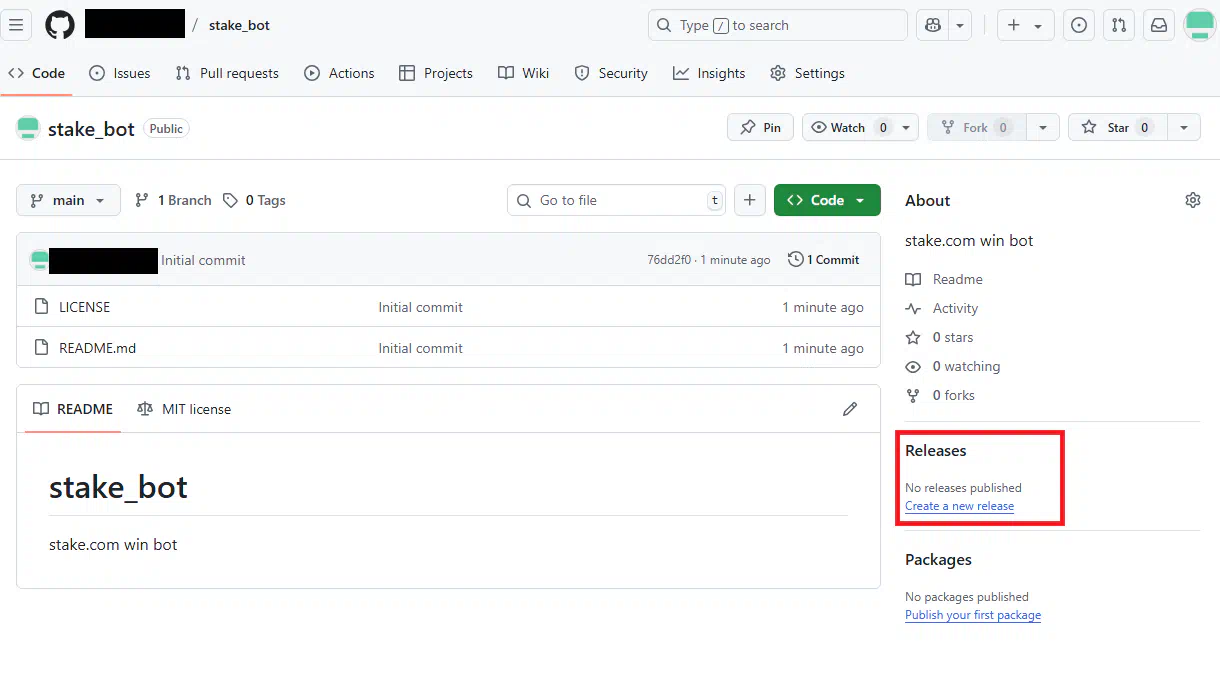Expand the fork options caret
The width and height of the screenshot is (1220, 681).
(x=1043, y=127)
